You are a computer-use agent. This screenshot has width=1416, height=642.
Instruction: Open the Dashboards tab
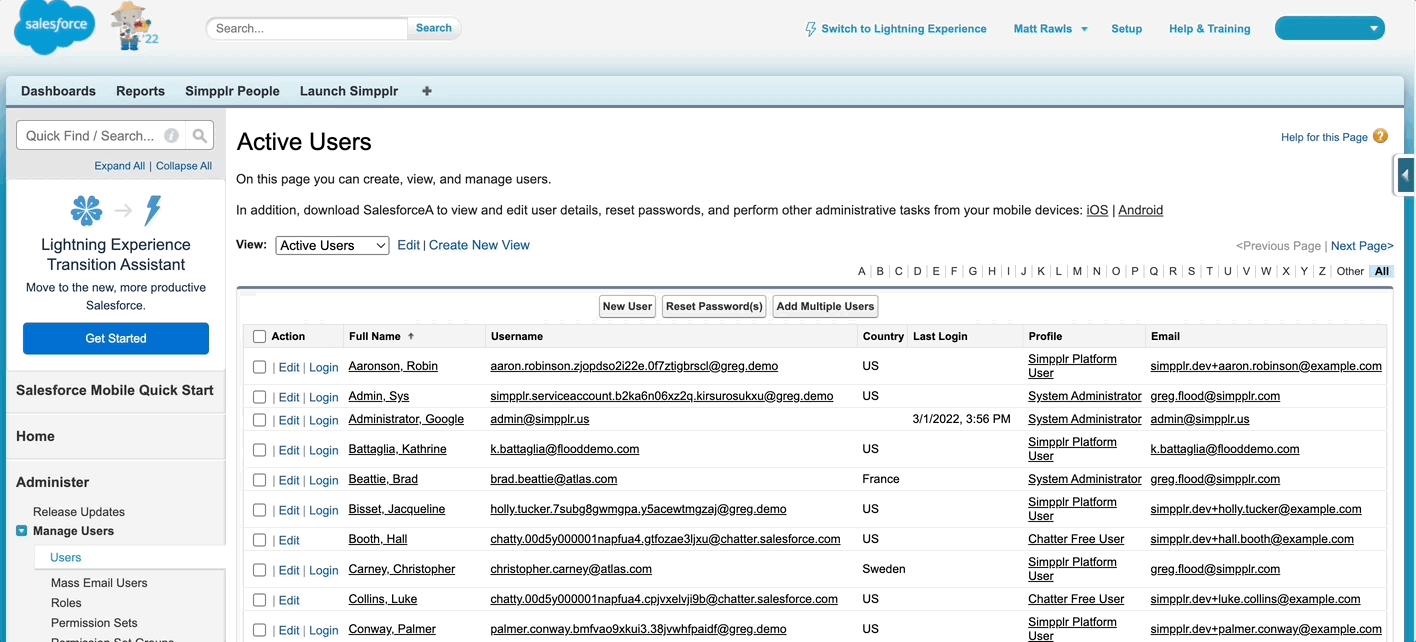point(58,91)
